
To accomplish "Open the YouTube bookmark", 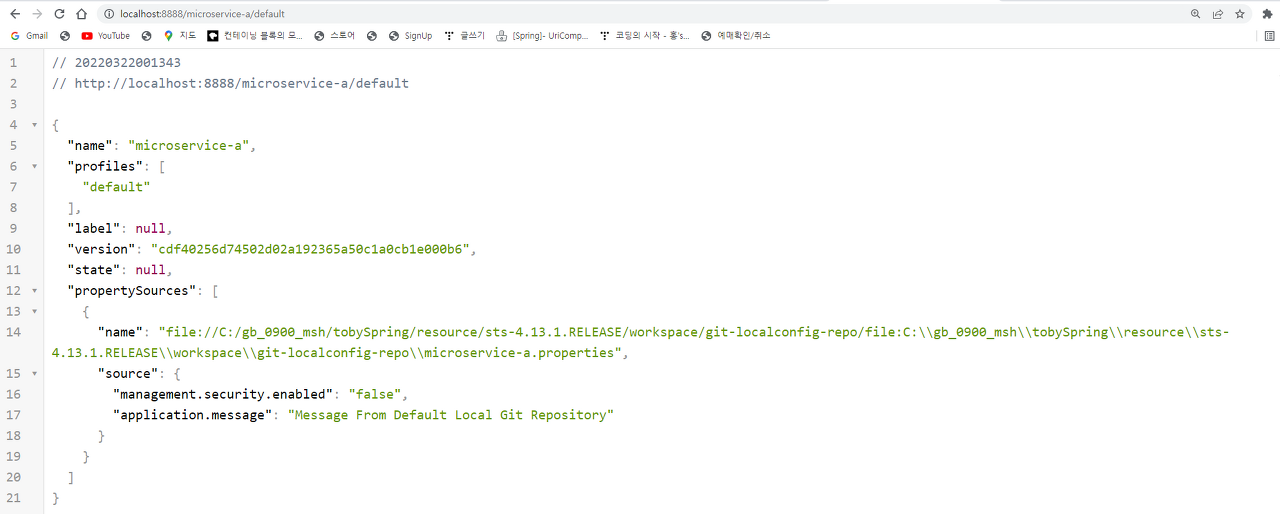I will 105,36.
